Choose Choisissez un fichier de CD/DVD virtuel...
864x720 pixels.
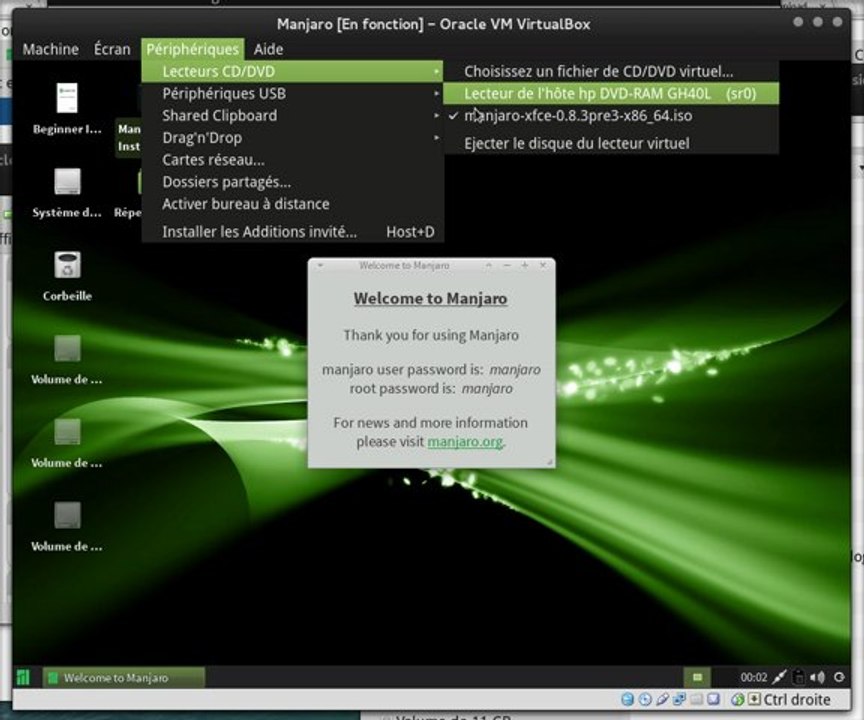tap(611, 72)
